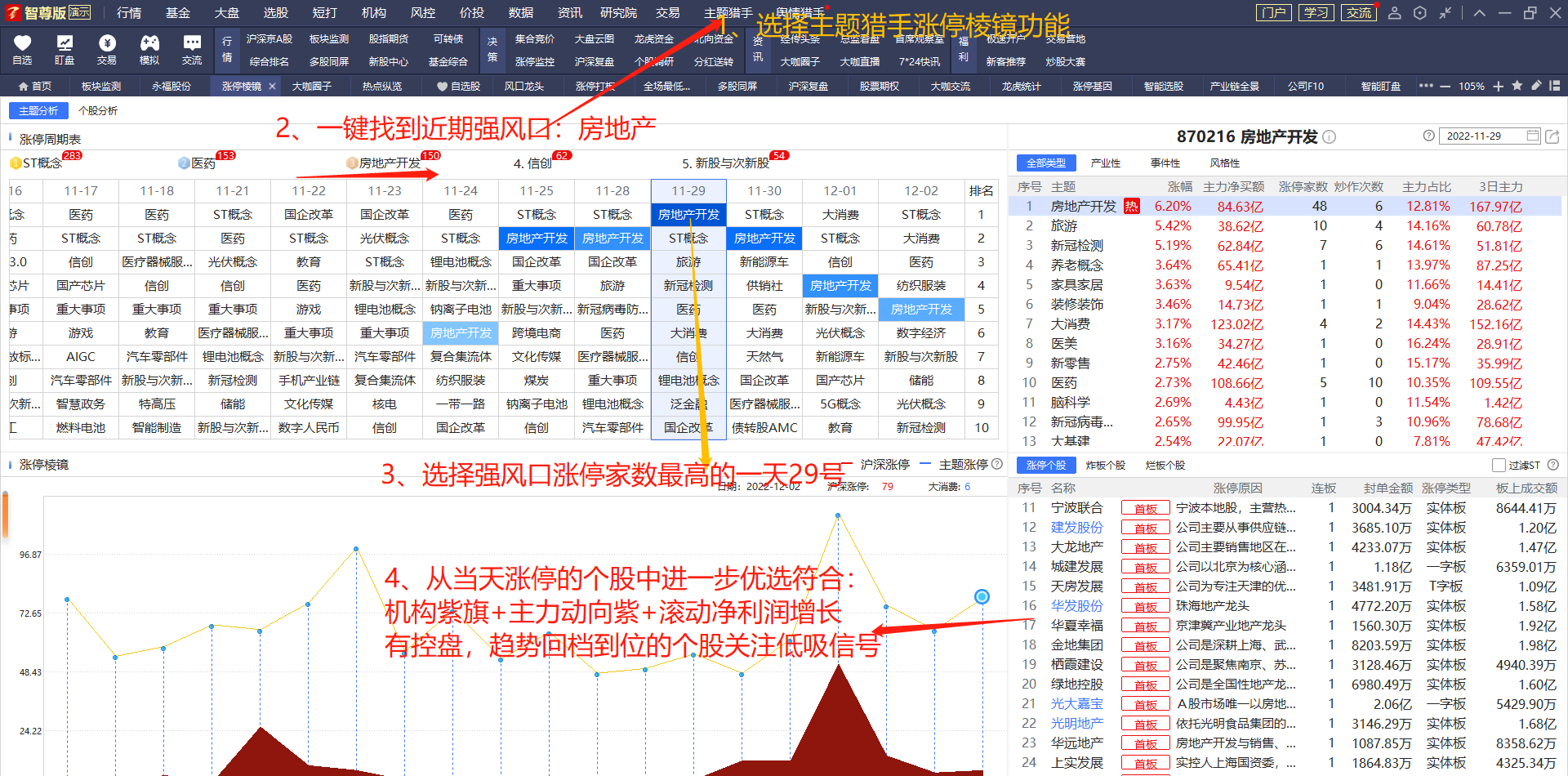Image resolution: width=1568 pixels, height=776 pixels.
Task: Click the question mark help icon near date
Action: [x=1428, y=136]
